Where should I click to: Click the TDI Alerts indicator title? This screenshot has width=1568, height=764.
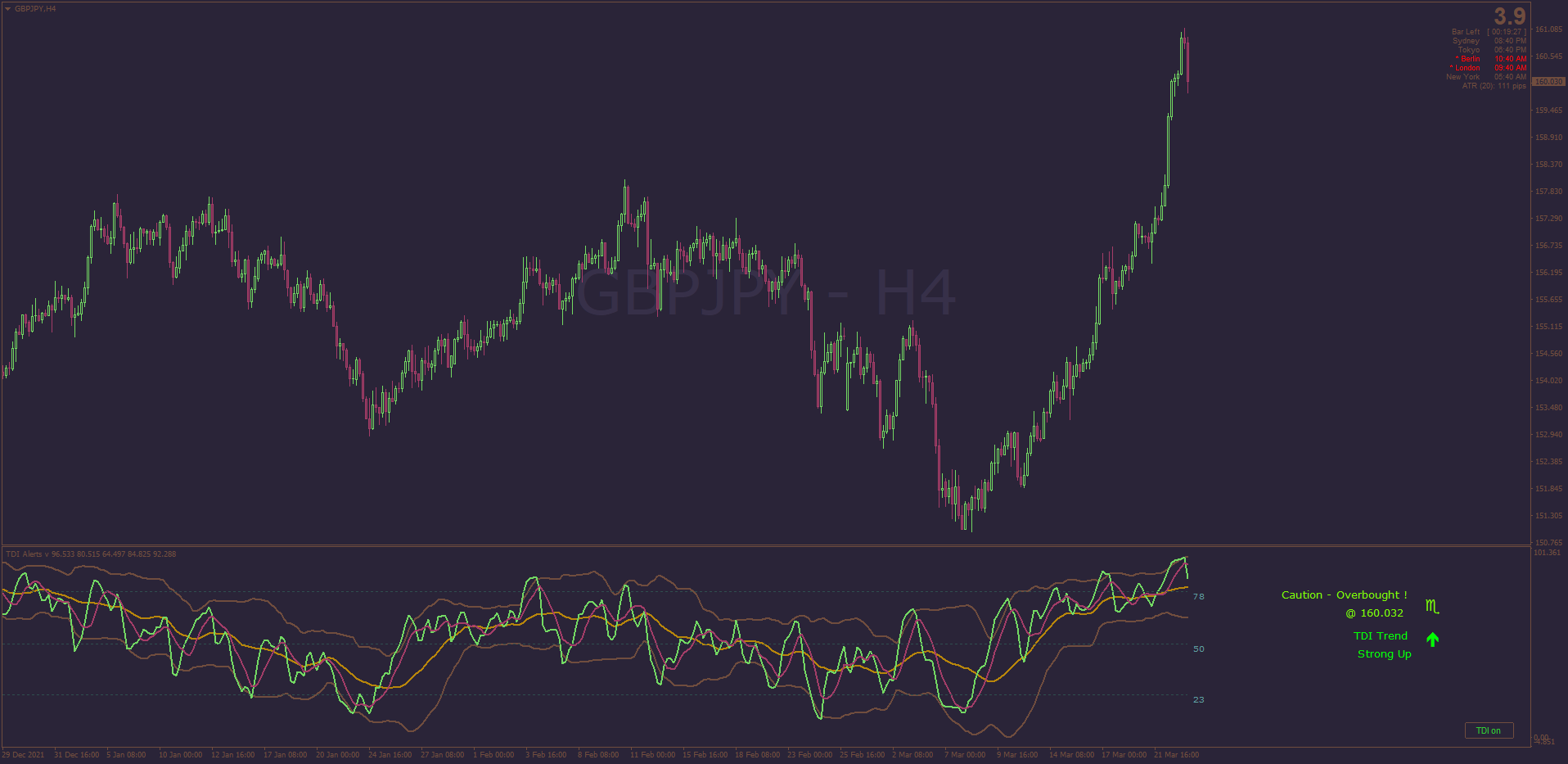point(91,554)
